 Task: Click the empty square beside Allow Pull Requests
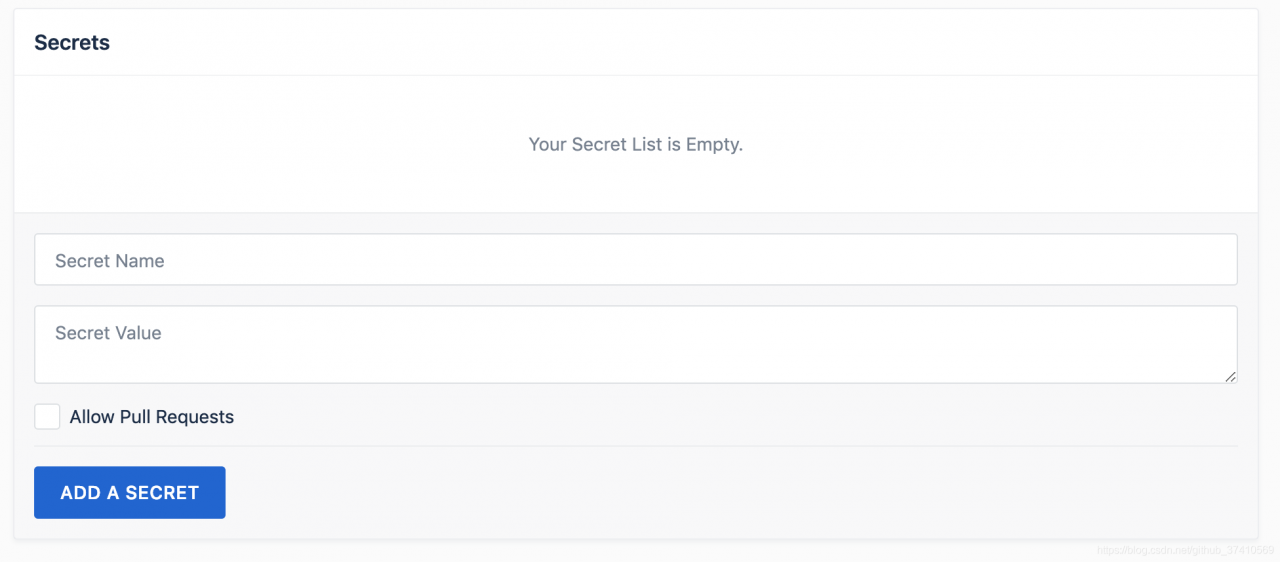coord(47,417)
